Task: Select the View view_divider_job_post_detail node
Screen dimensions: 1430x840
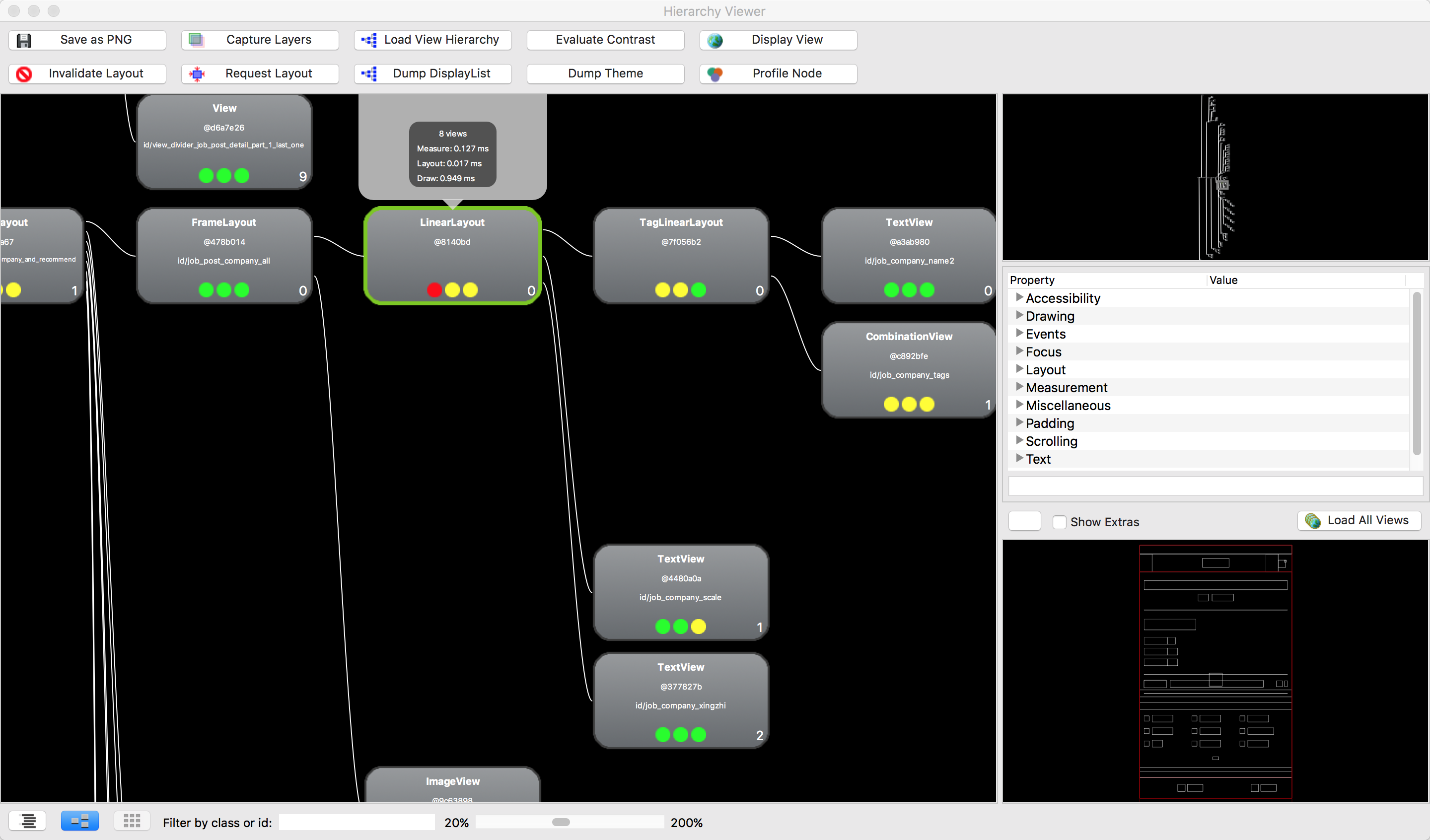Action: (224, 142)
